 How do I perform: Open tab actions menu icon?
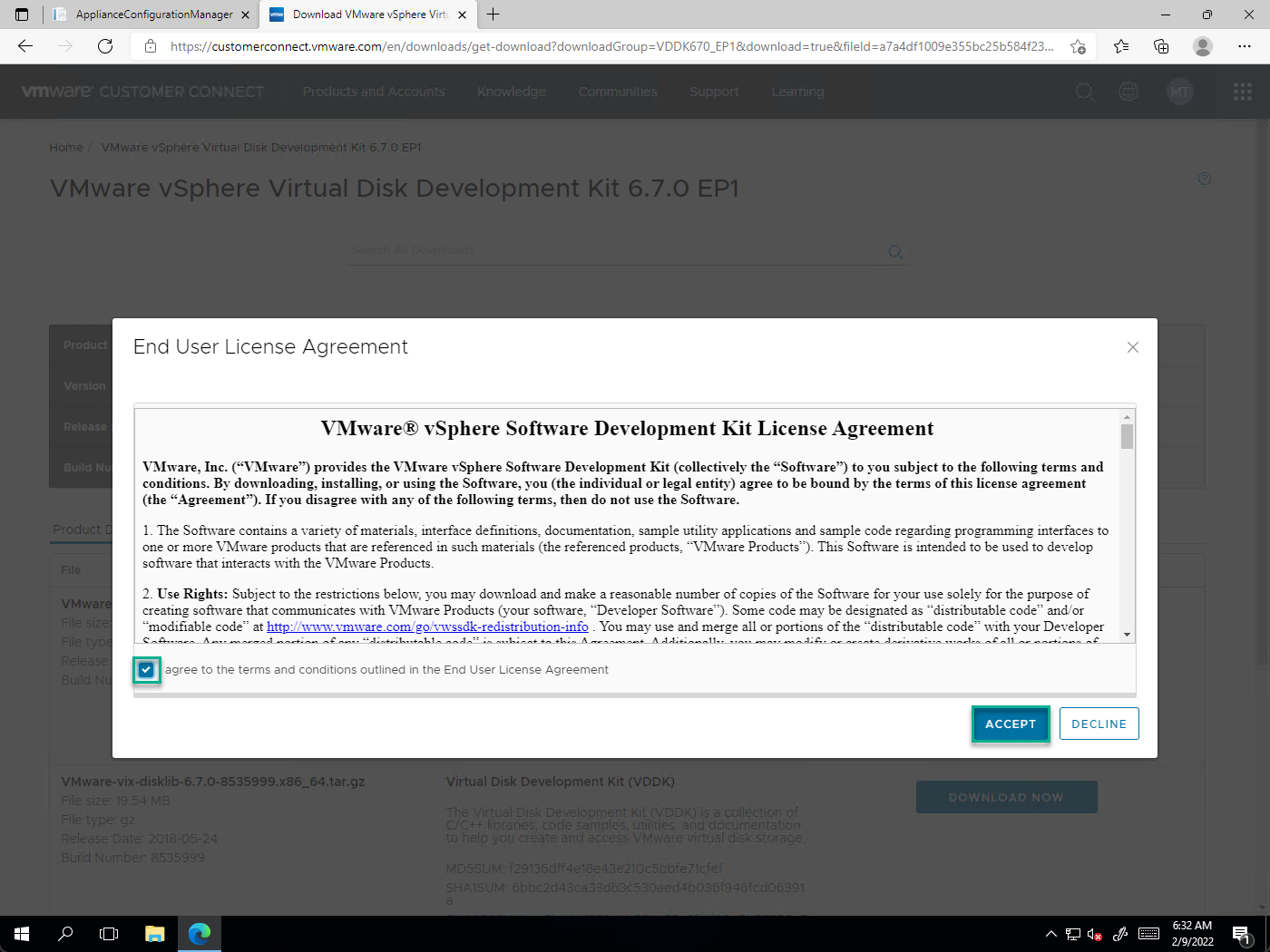pos(22,15)
